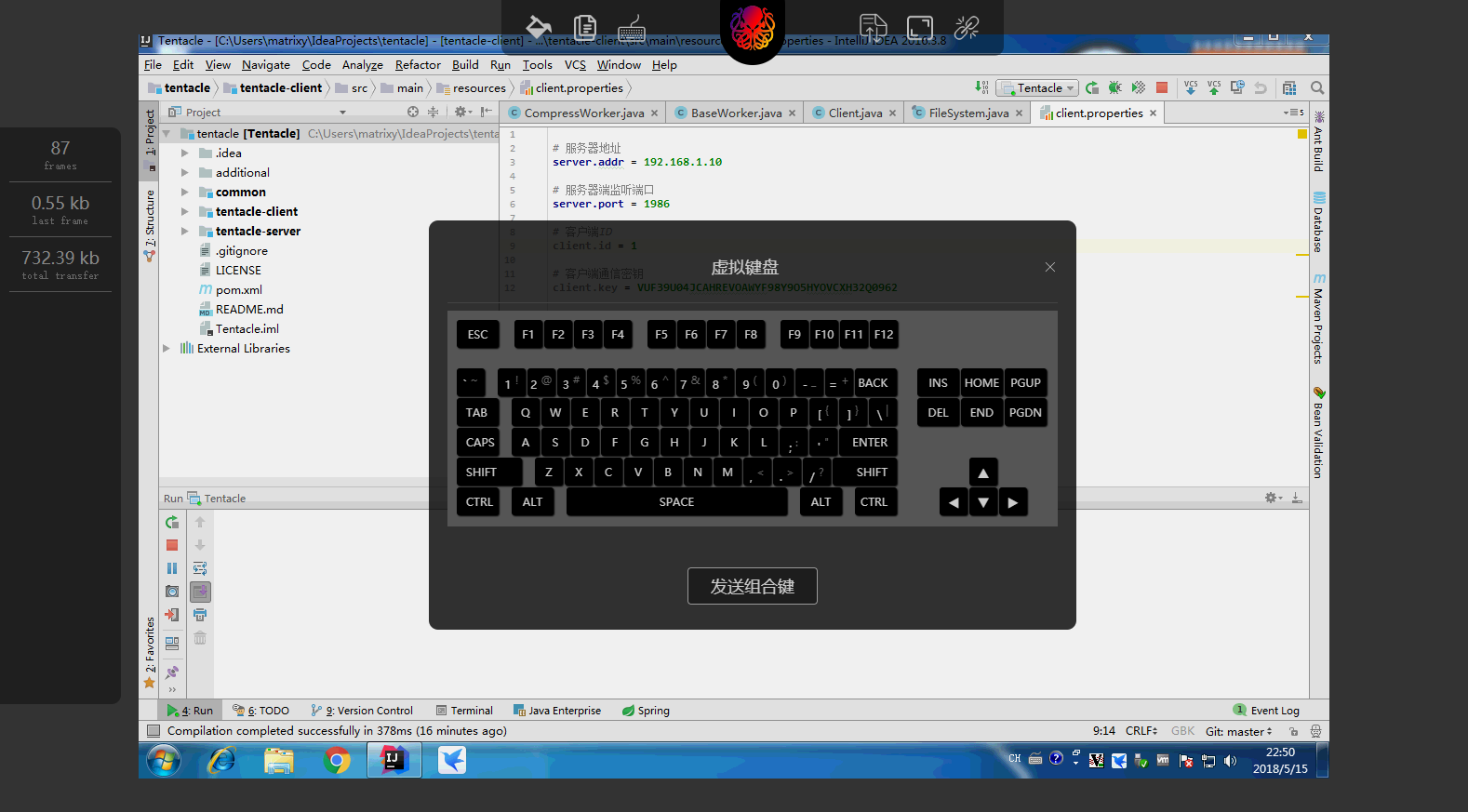Screen dimensions: 1468x812
Task: Open the Terminal tool window tab
Action: click(465, 711)
